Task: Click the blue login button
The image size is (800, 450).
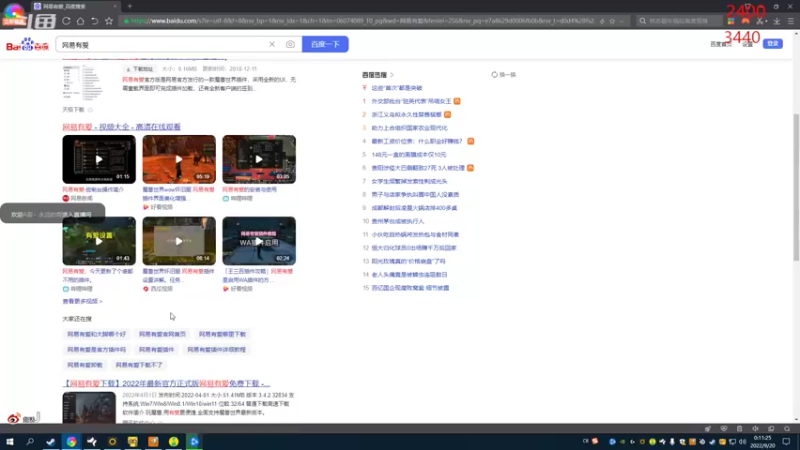Action: (x=772, y=44)
